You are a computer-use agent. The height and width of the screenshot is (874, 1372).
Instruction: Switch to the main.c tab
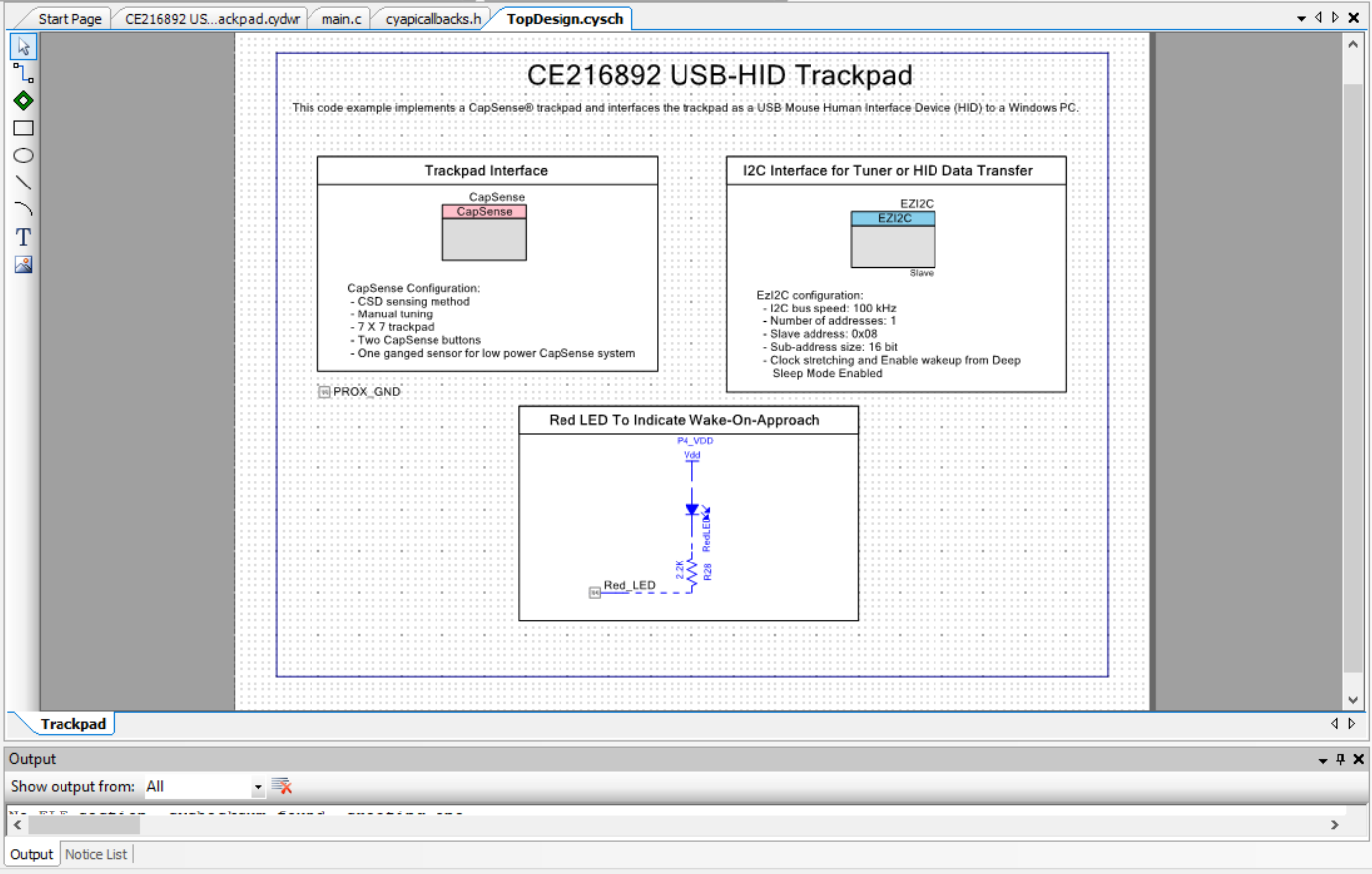pyautogui.click(x=340, y=17)
